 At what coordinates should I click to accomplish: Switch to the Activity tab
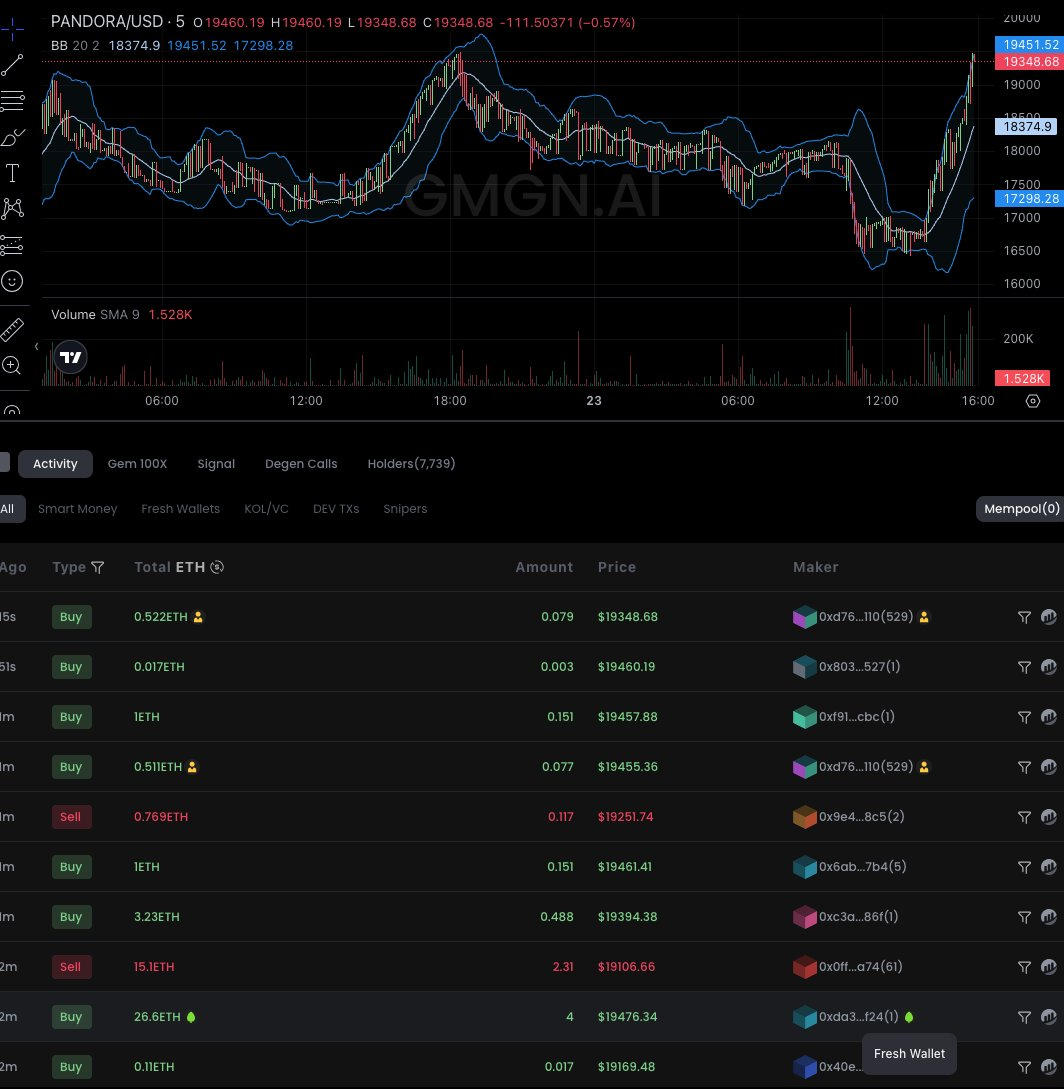55,464
